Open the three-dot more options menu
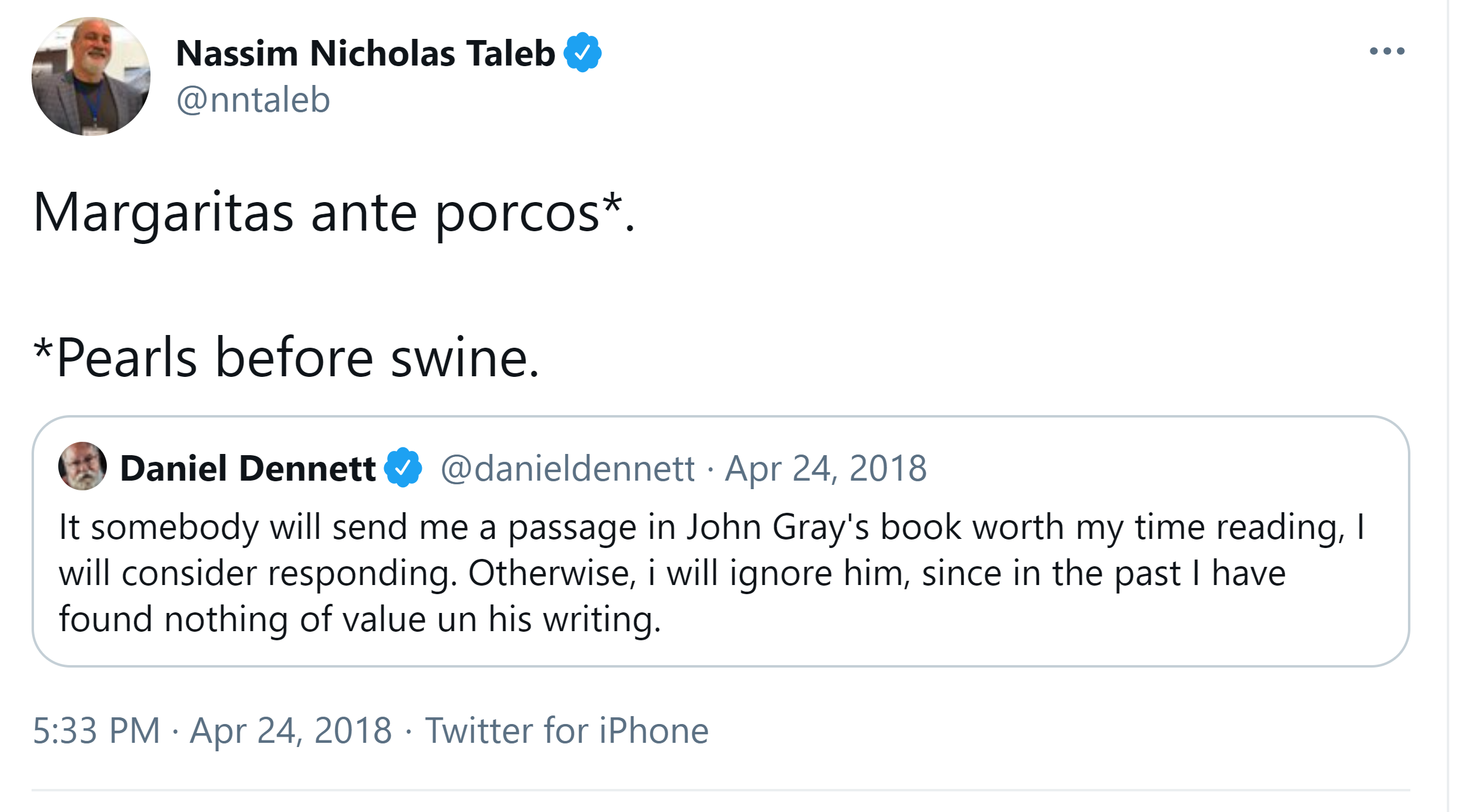The height and width of the screenshot is (812, 1465). point(1387,52)
